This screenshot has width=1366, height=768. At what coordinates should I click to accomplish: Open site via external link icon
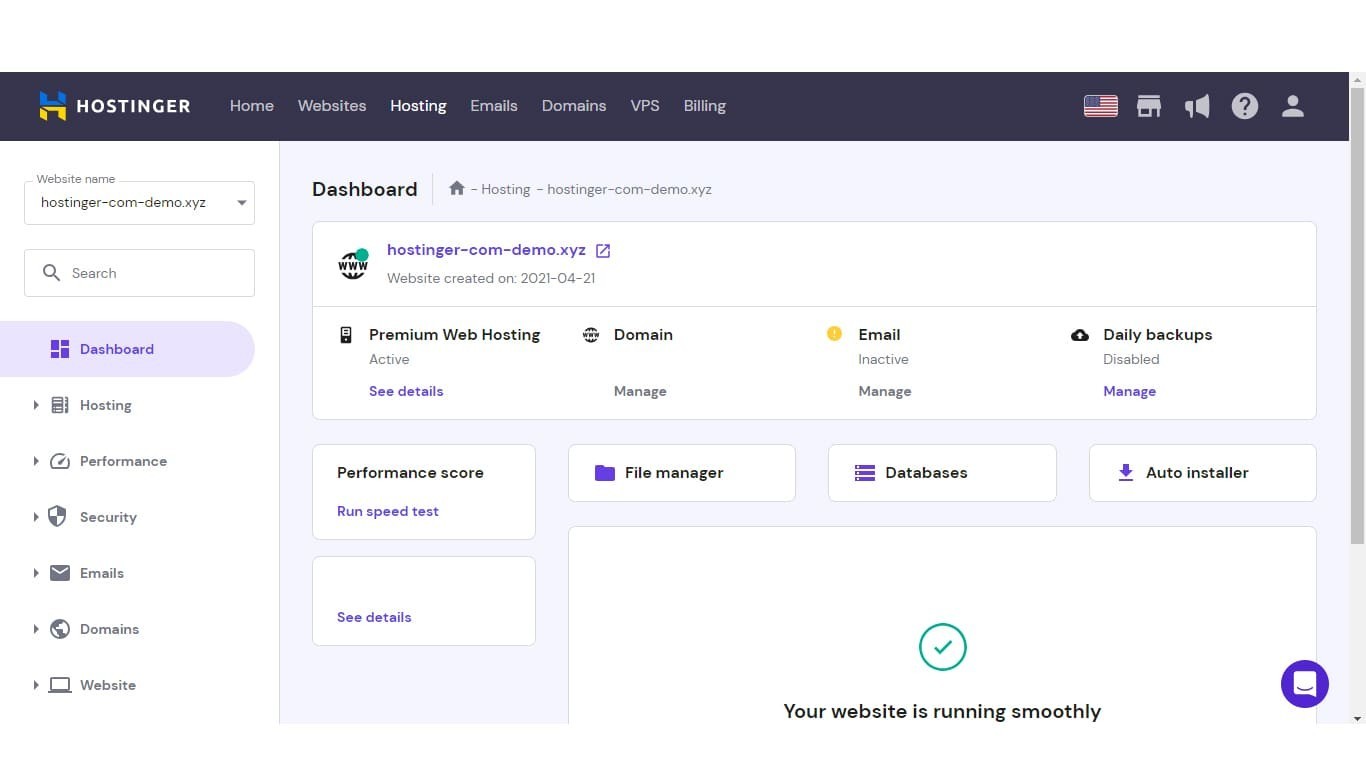click(603, 251)
